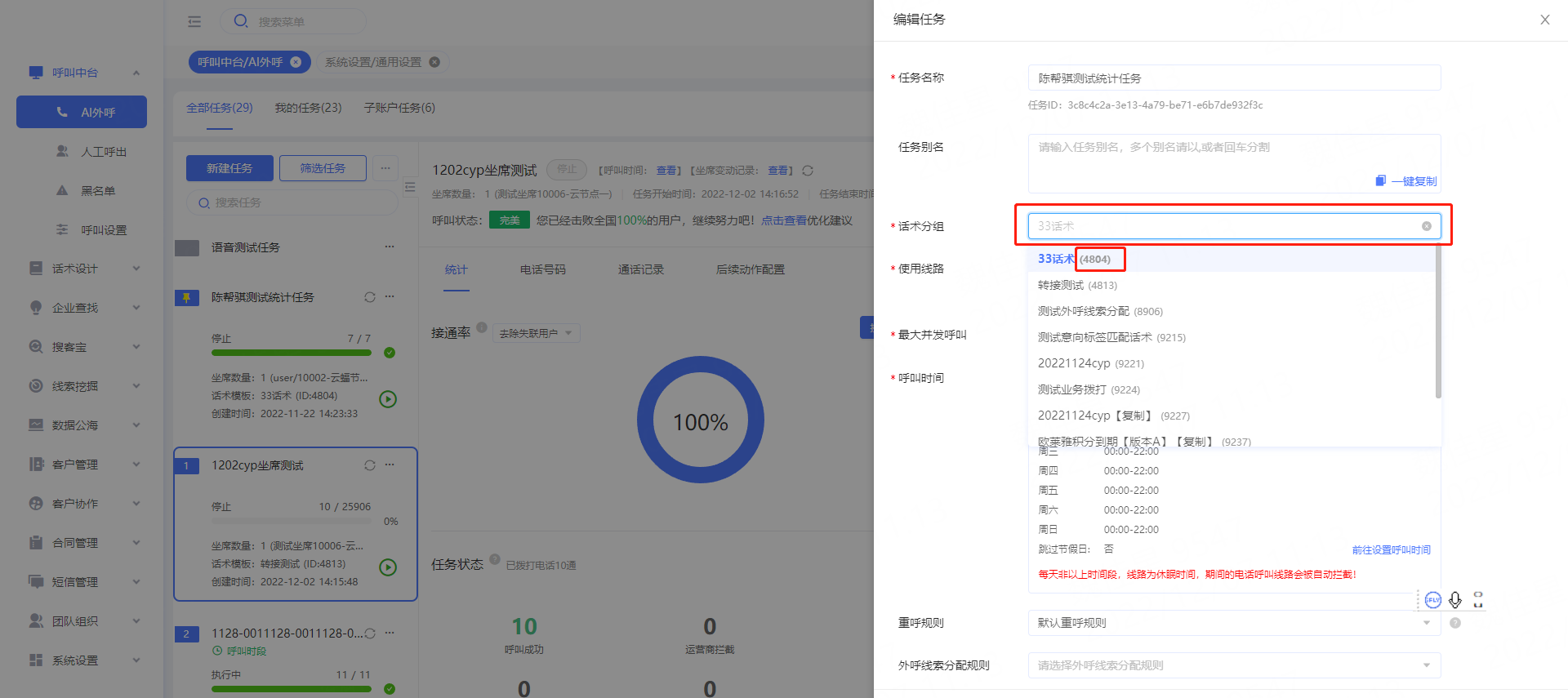This screenshot has height=698, width=1568.
Task: Refresh the 陈帮骐测试统计任务 task
Action: 370,297
